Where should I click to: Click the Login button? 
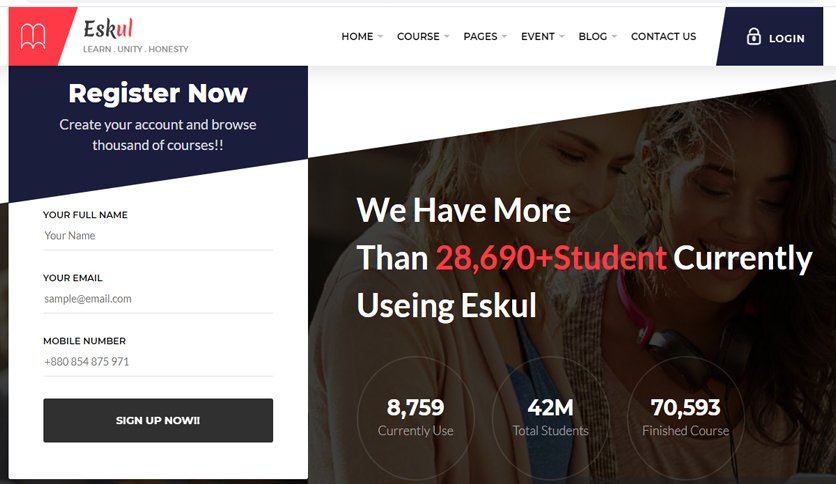[769, 36]
